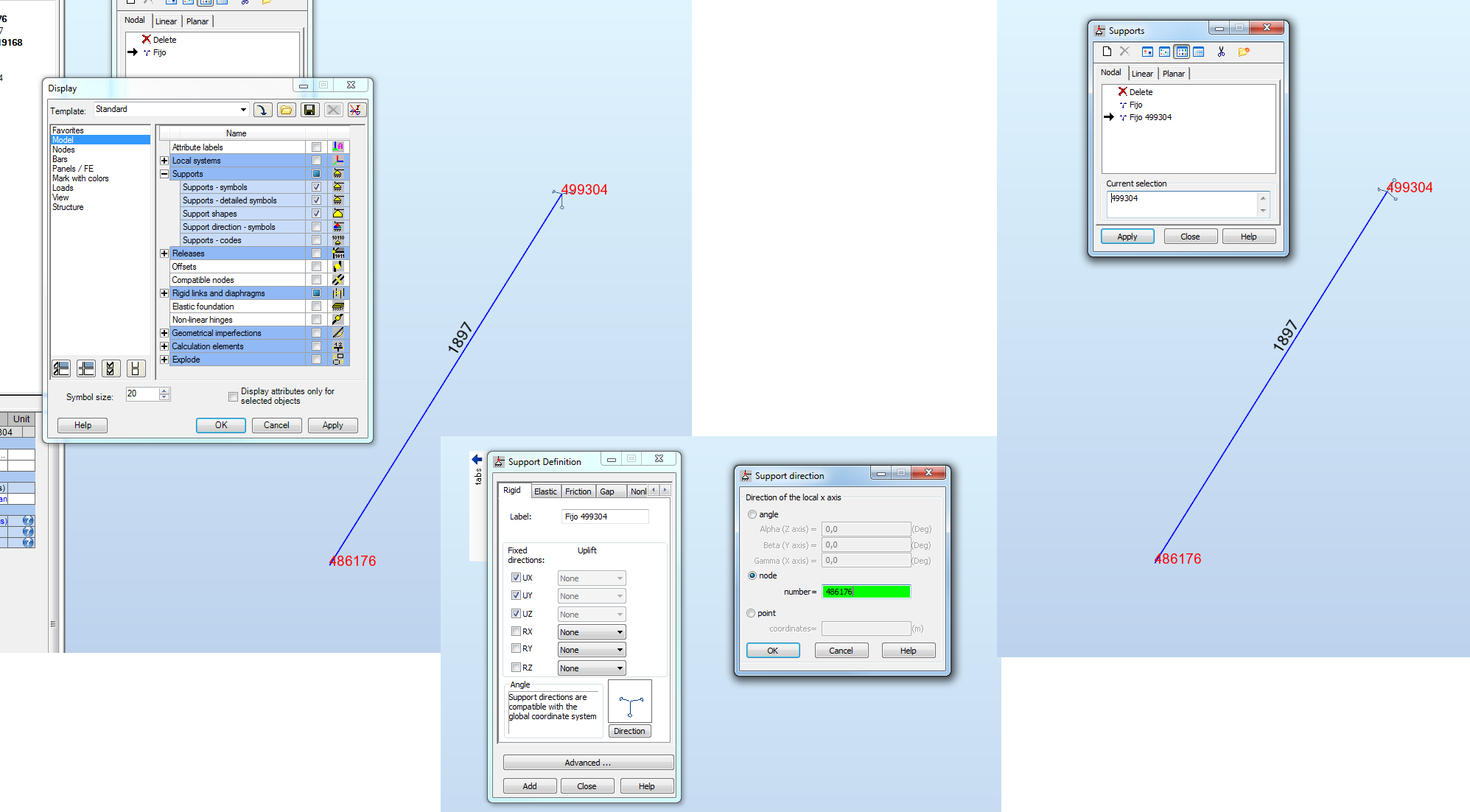This screenshot has width=1470, height=812.
Task: Click Advanced in Support Definition dialog
Action: click(x=587, y=762)
